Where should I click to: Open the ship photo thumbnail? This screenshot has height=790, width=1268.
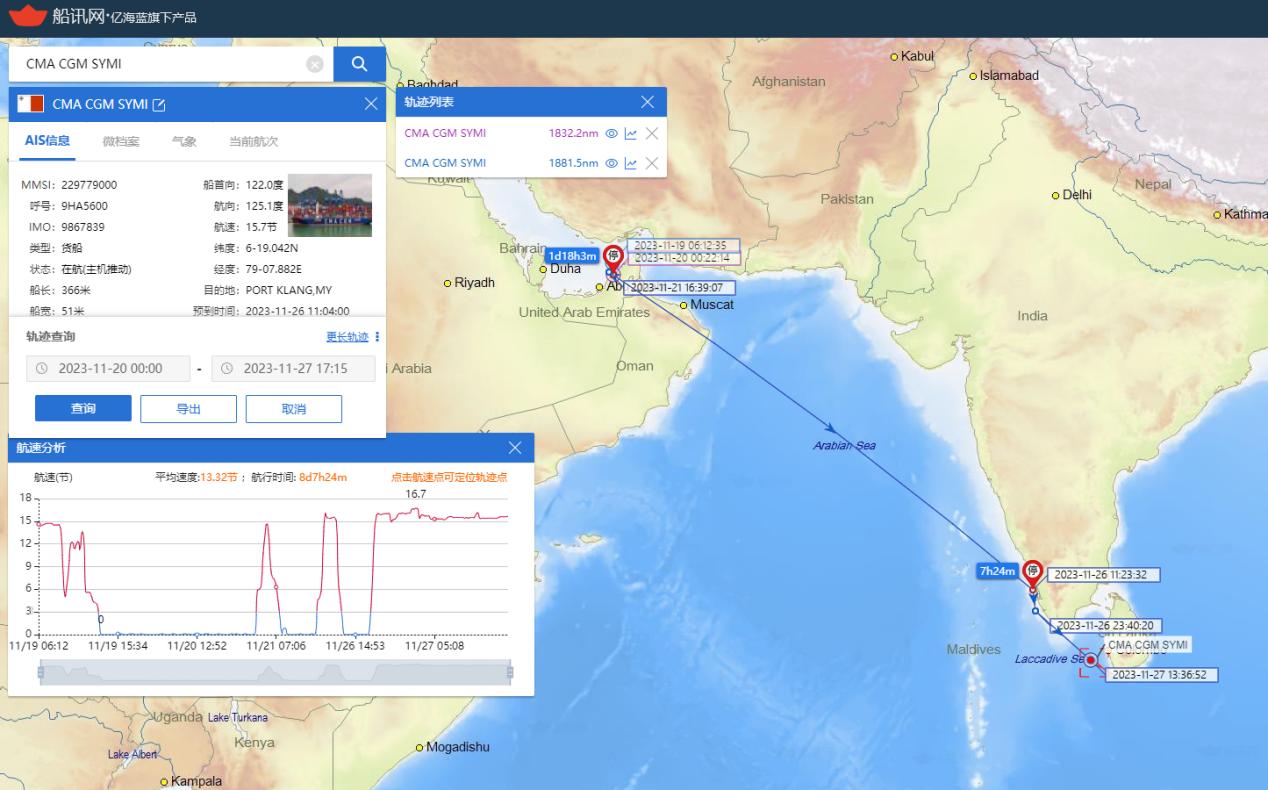tap(330, 205)
